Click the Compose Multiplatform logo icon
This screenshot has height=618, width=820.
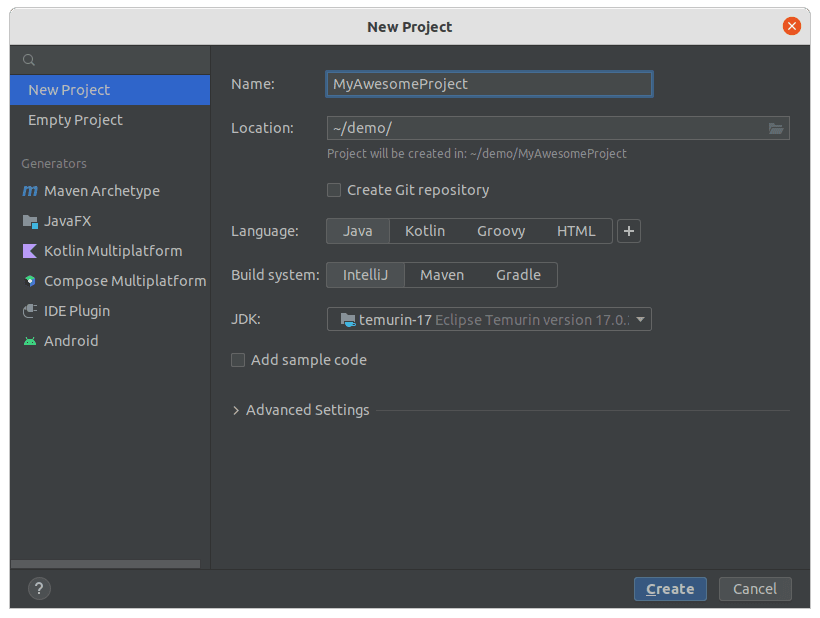click(30, 281)
